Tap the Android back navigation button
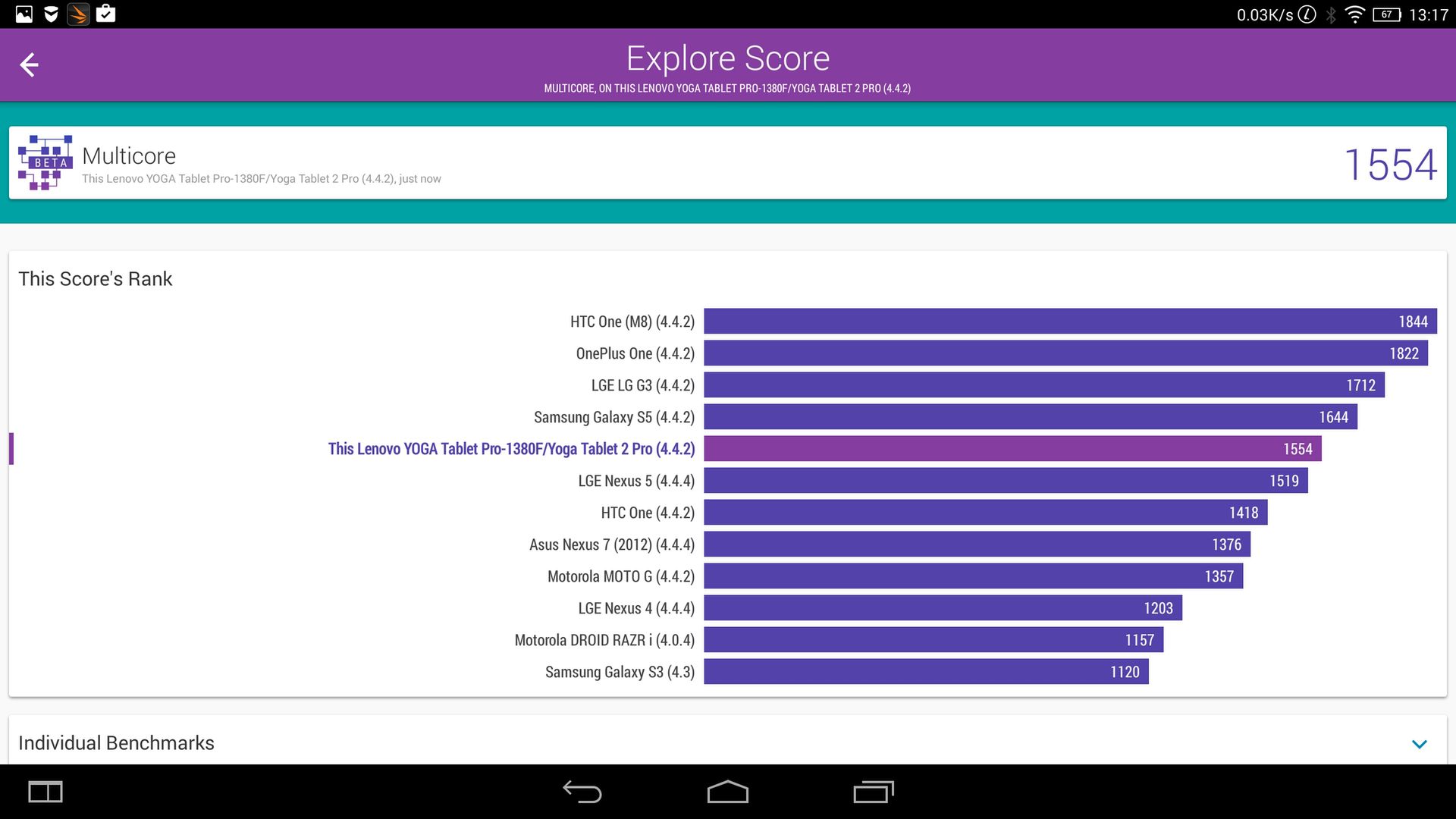Viewport: 1456px width, 819px height. pyautogui.click(x=582, y=792)
